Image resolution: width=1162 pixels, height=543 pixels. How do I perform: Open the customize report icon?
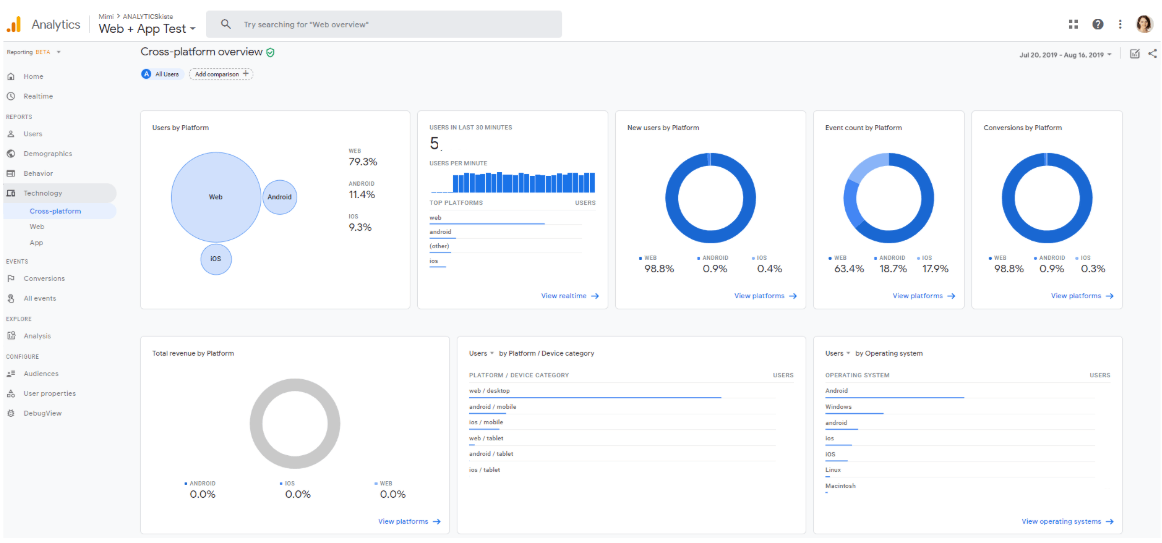click(1135, 54)
